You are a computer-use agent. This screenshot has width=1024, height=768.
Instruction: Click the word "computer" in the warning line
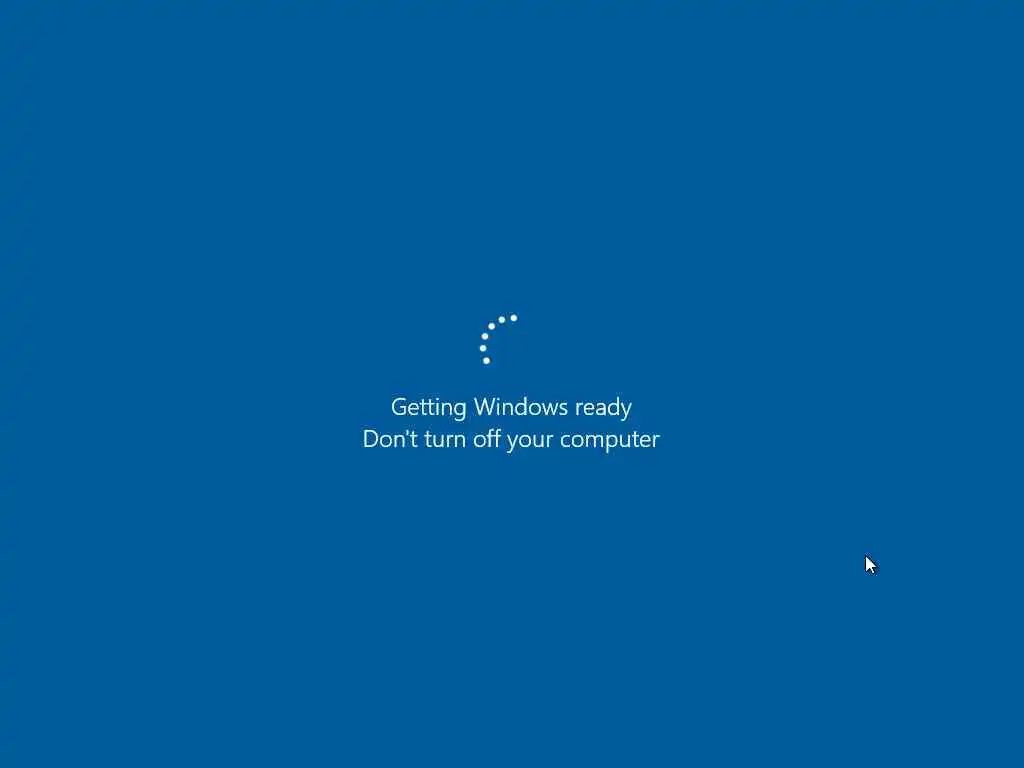[x=610, y=440]
